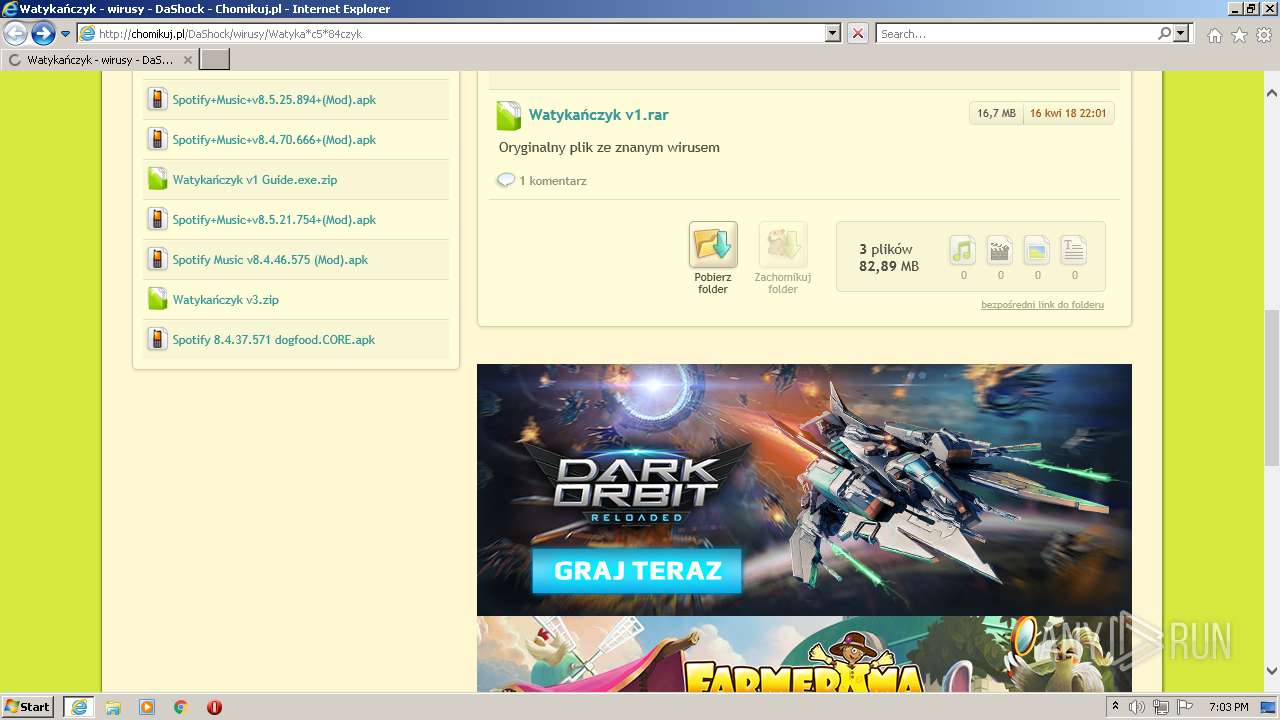Open bezpośredni link do folderu
This screenshot has width=1280, height=720.
[1042, 305]
